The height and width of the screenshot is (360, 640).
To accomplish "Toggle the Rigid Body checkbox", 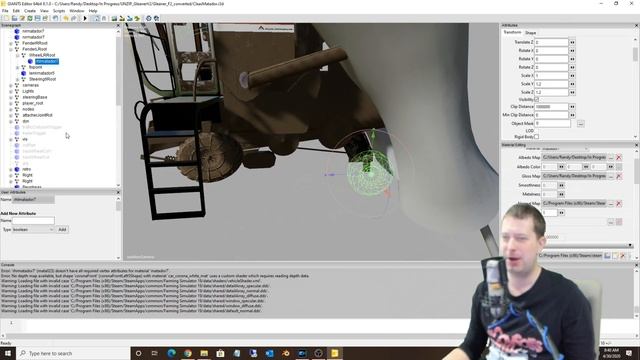I will point(537,137).
